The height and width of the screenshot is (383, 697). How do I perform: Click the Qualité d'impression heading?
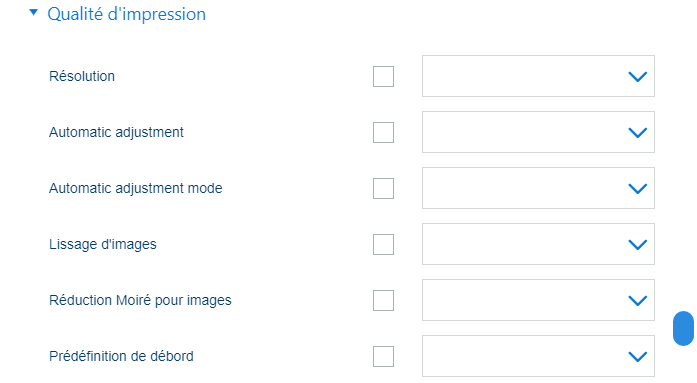click(x=126, y=14)
